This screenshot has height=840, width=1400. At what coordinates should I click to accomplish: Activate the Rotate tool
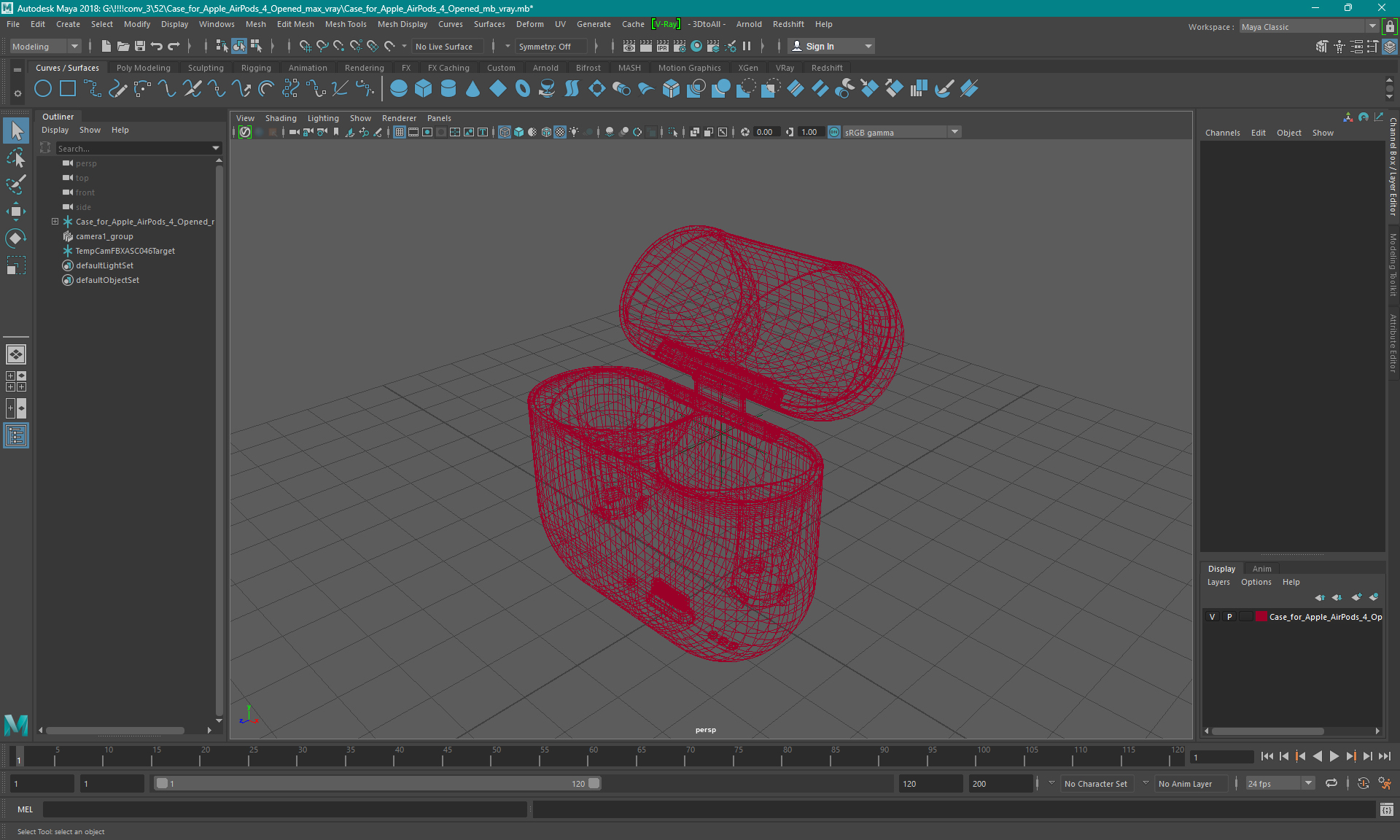pyautogui.click(x=16, y=238)
